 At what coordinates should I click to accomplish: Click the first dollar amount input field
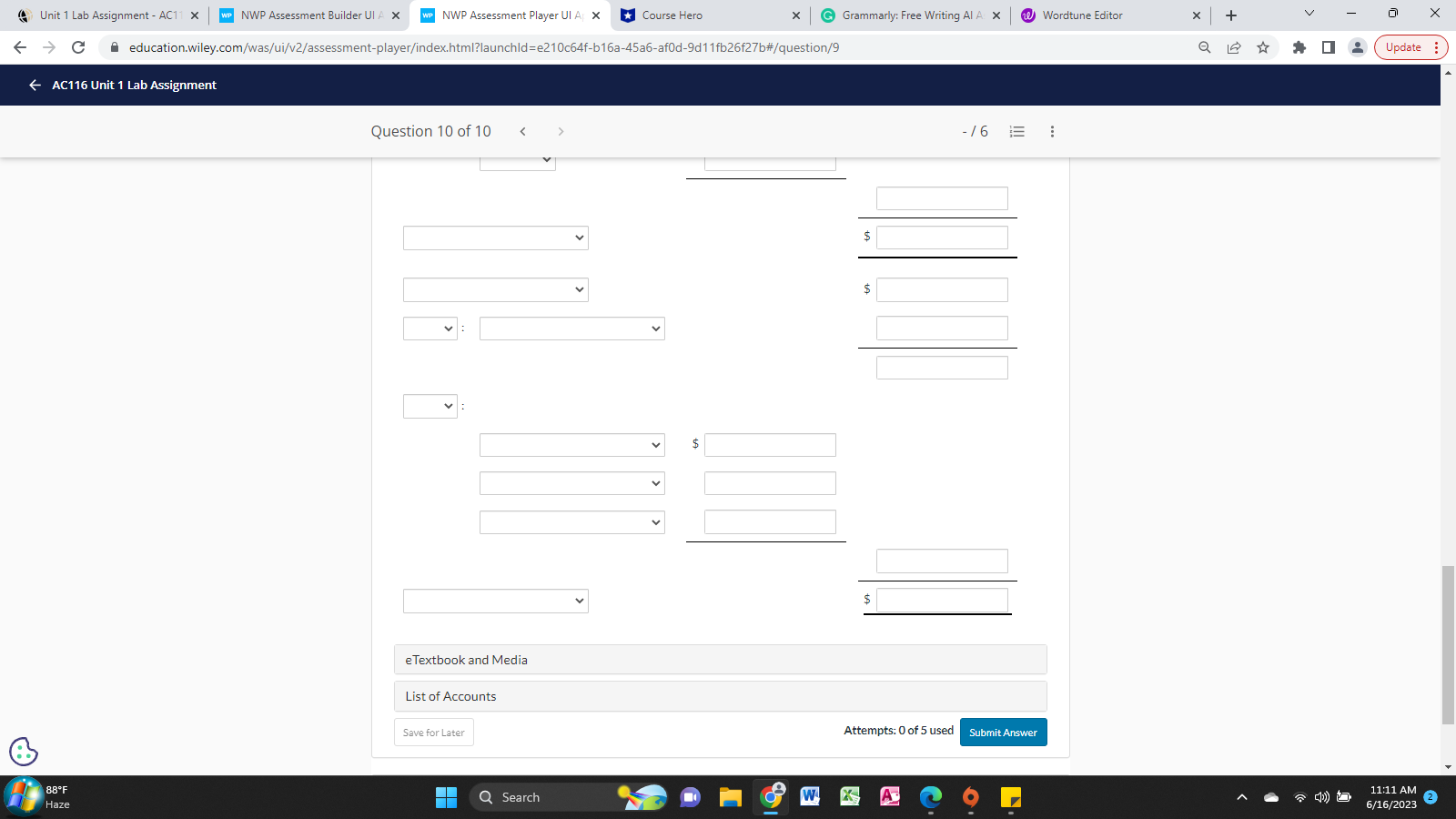point(942,237)
